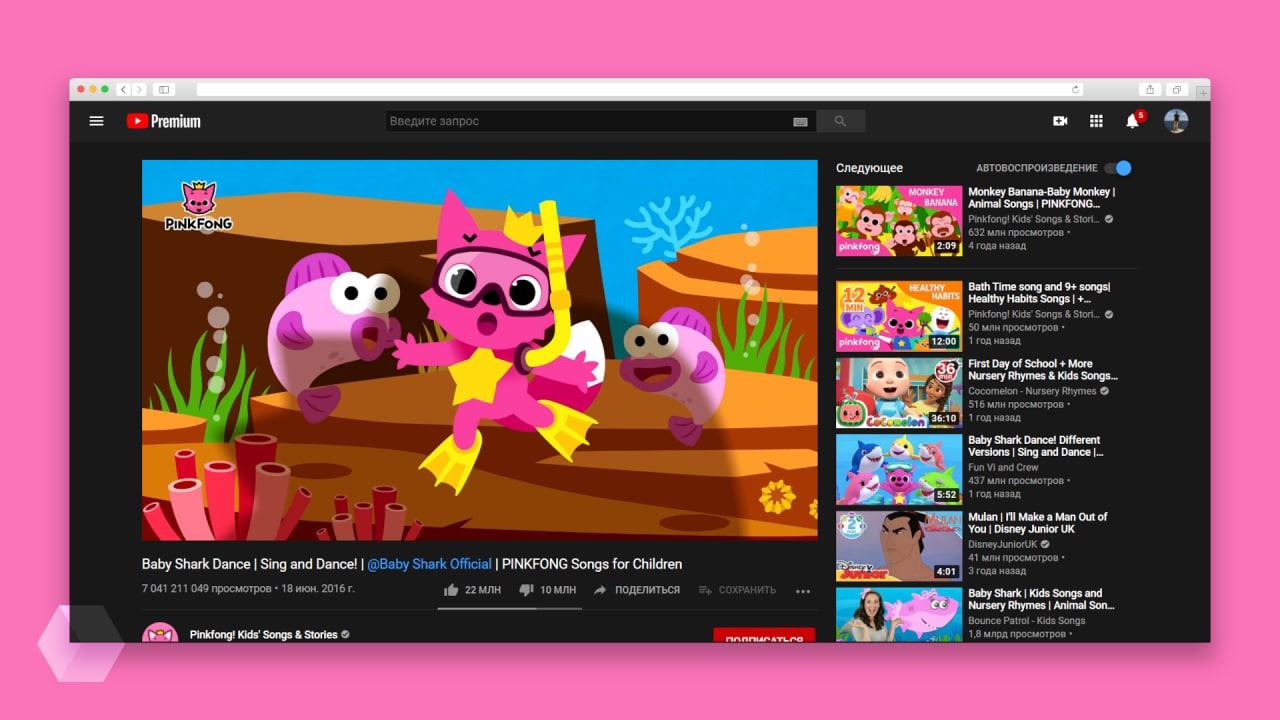
Task: Click Safari forward navigation arrow
Action: click(139, 90)
